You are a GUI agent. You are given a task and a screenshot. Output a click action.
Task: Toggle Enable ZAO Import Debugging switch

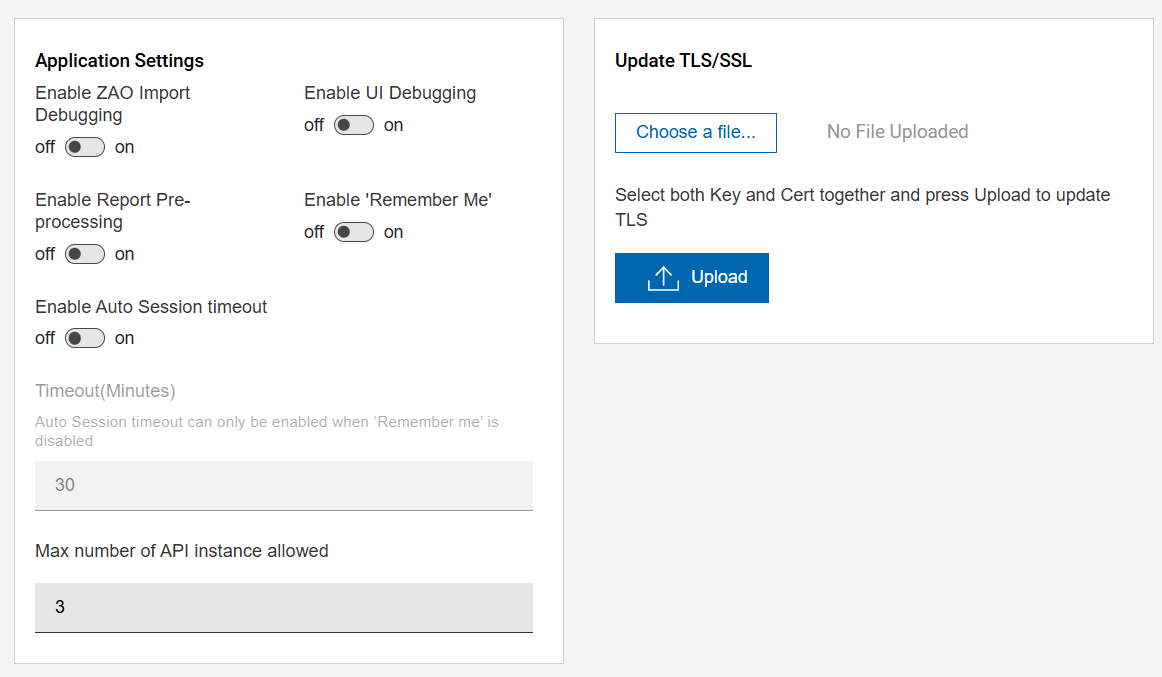coord(85,147)
